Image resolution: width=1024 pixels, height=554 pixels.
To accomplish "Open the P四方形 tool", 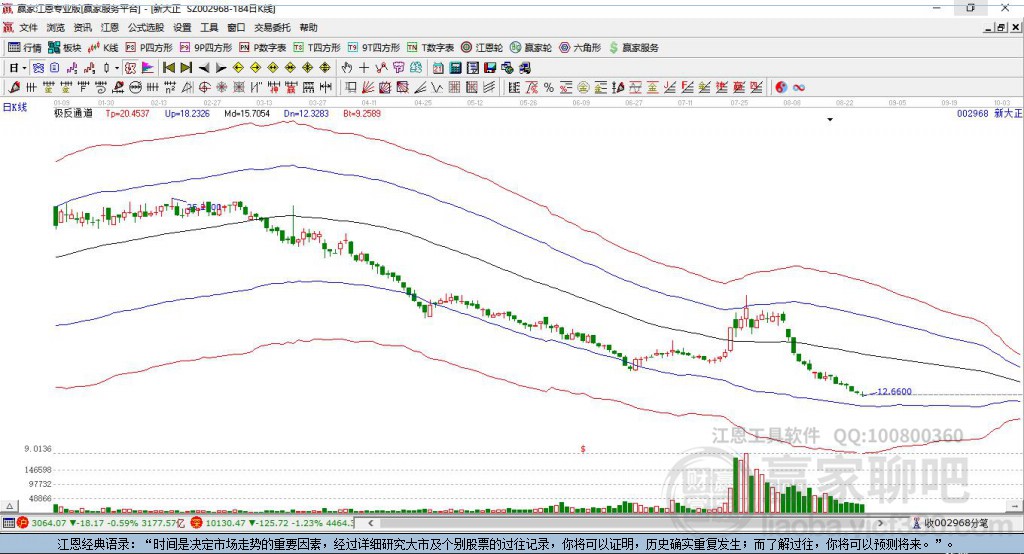I will coord(149,48).
